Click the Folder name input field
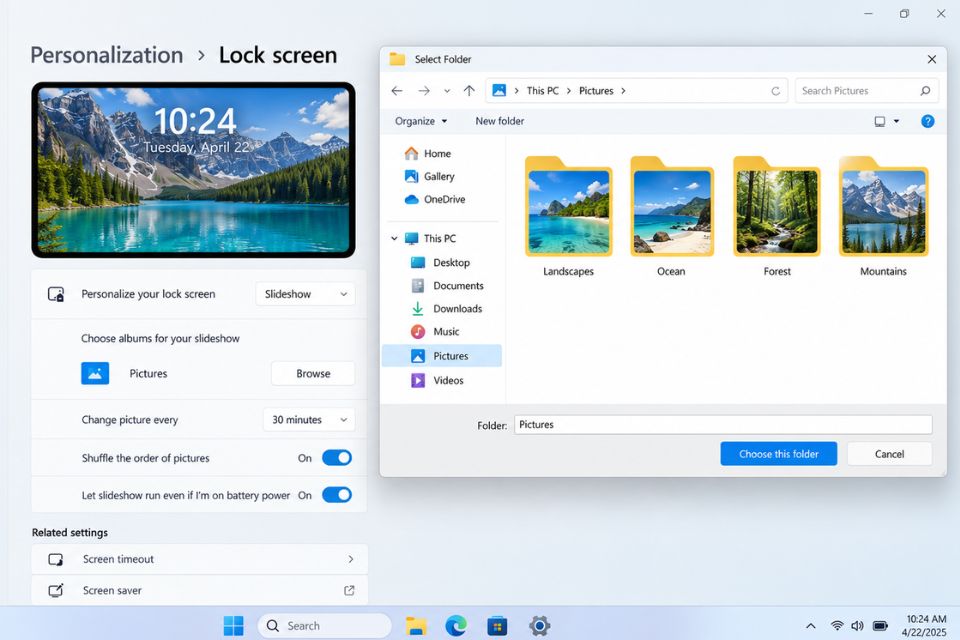 coord(723,424)
